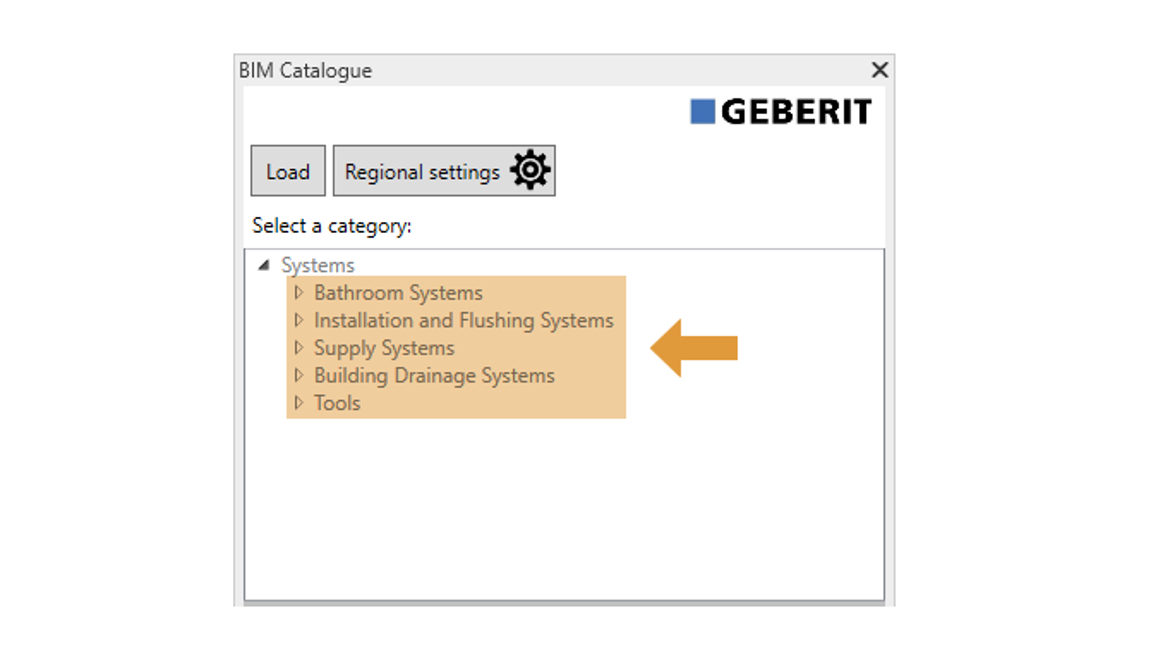The width and height of the screenshot is (1170, 660).
Task: Expand Building Drainage Systems arrow
Action: coord(299,375)
